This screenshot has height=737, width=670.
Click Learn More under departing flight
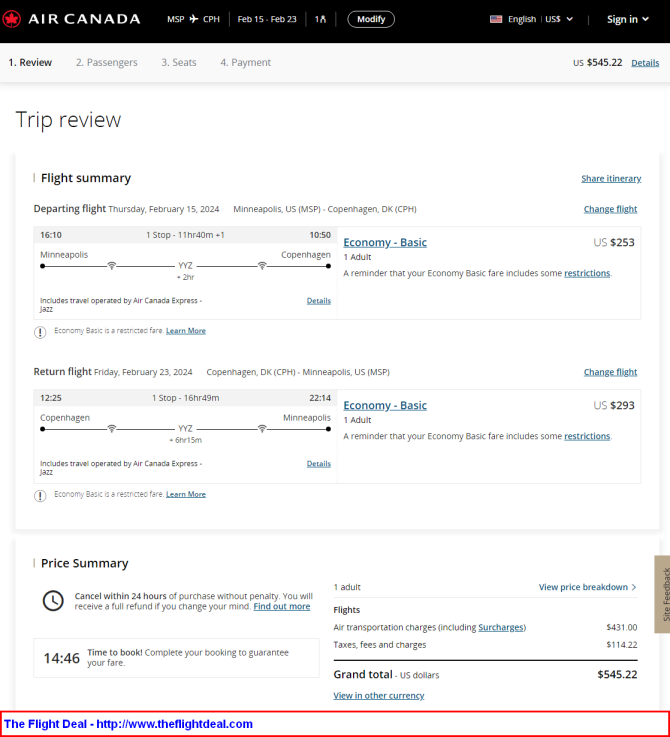point(186,331)
